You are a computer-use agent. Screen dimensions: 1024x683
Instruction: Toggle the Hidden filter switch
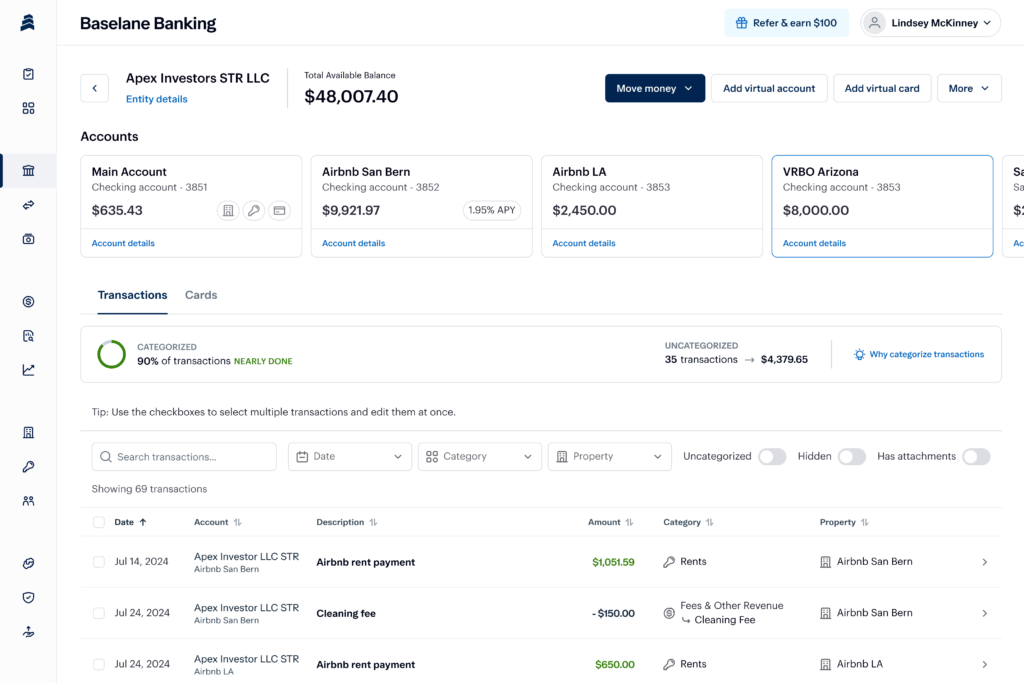click(852, 456)
